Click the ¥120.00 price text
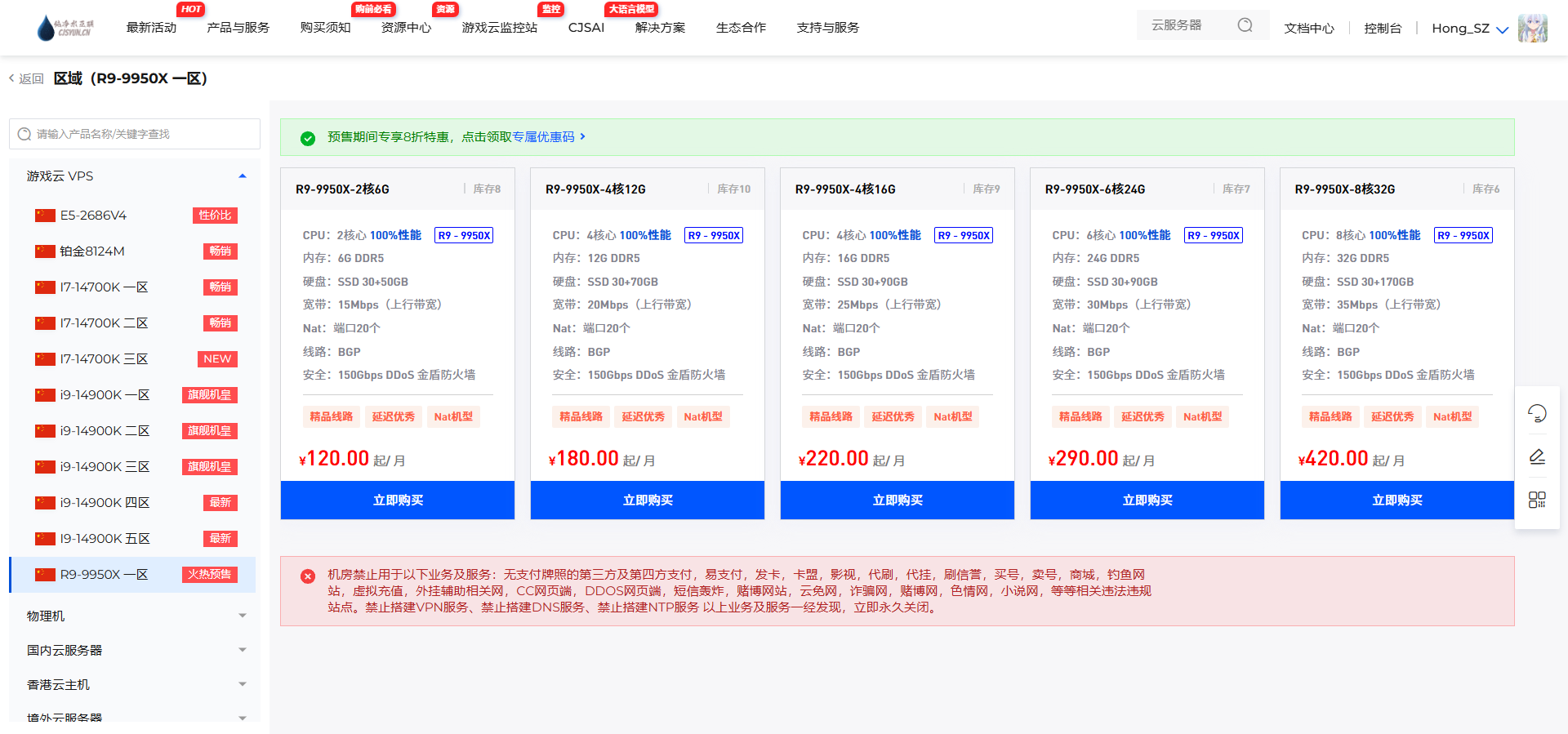The image size is (1568, 734). coord(334,459)
